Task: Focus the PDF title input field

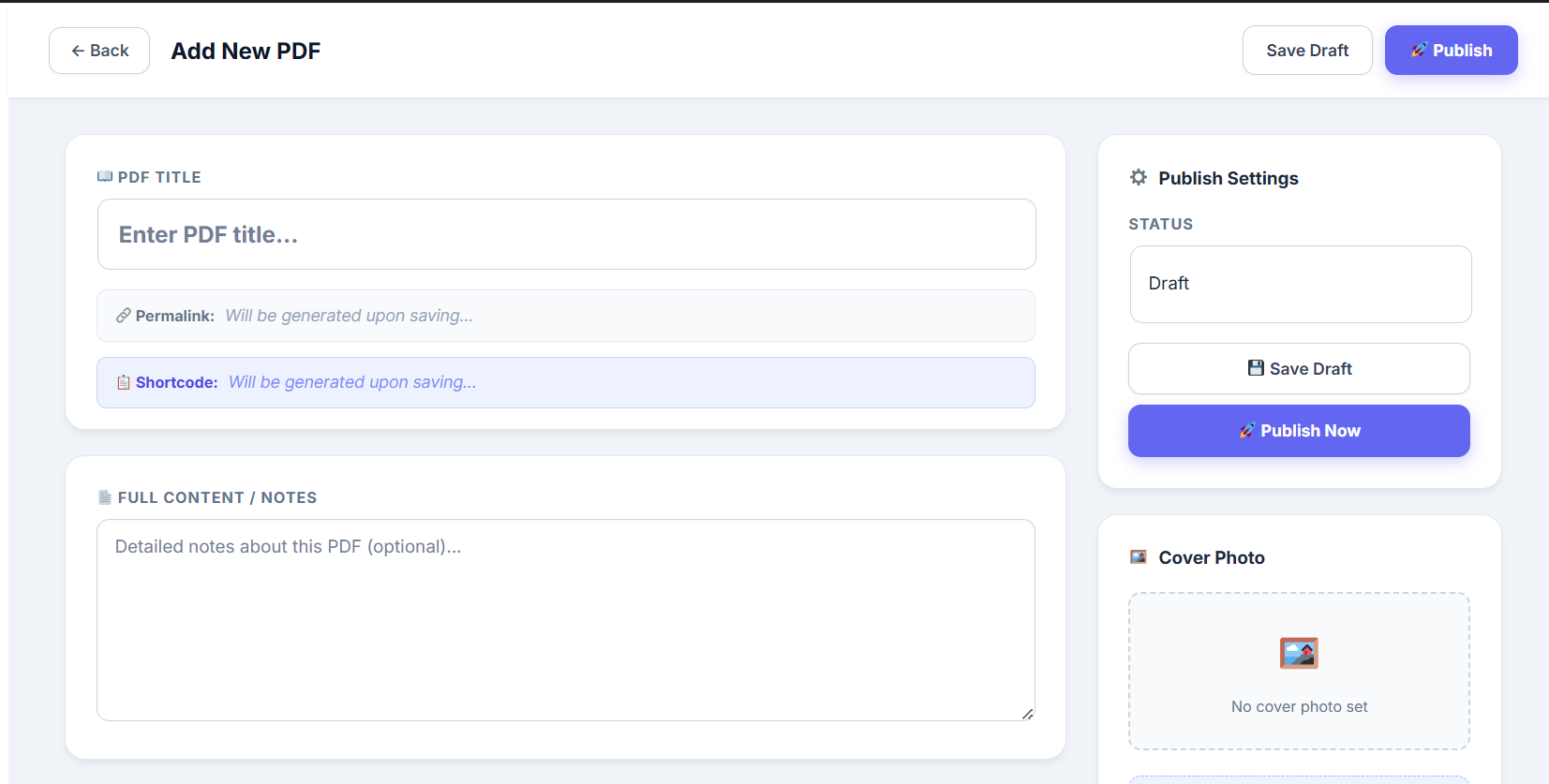Action: (567, 234)
